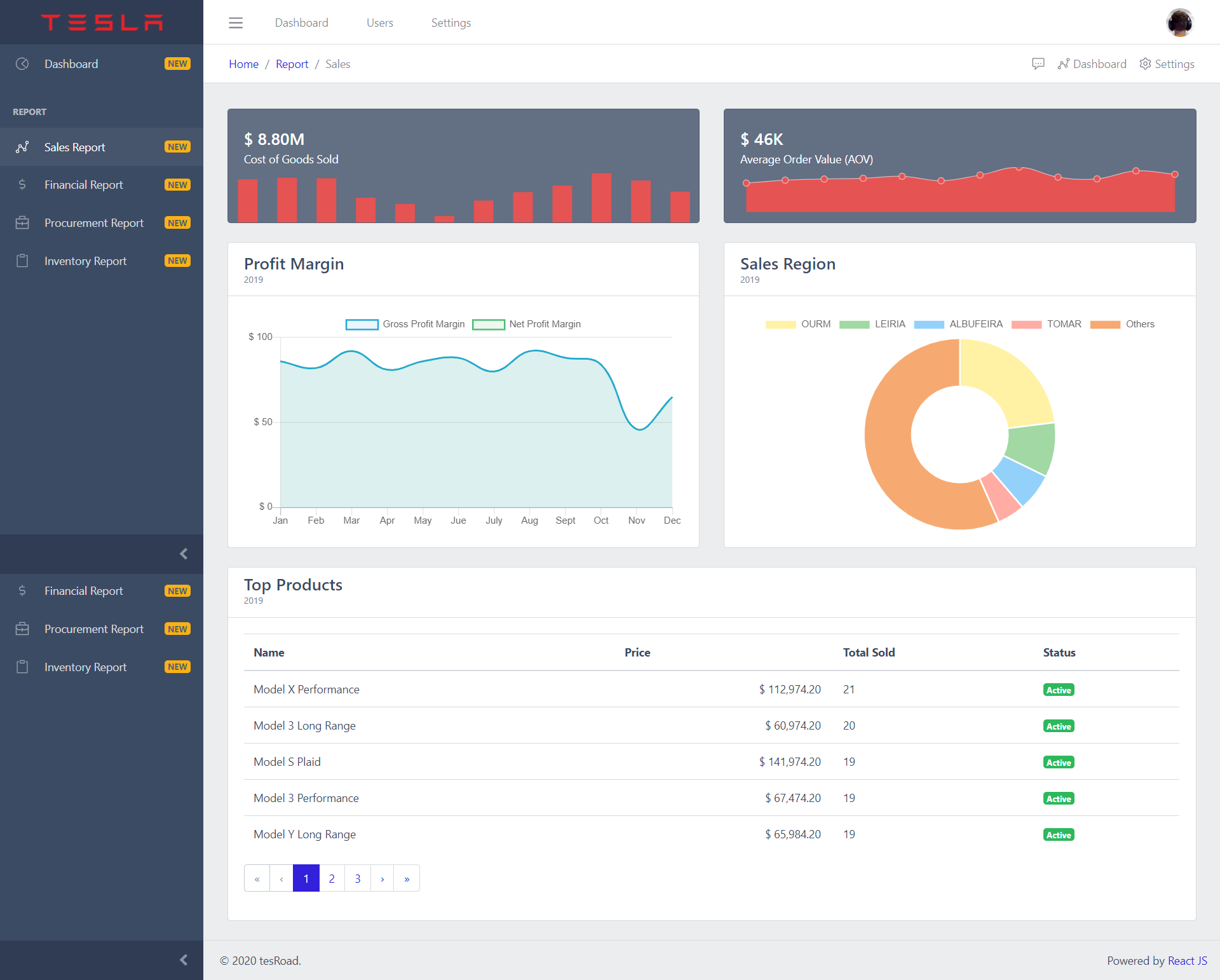The height and width of the screenshot is (980, 1220).
Task: Click the Others orange legend swatch
Action: pyautogui.click(x=1104, y=324)
